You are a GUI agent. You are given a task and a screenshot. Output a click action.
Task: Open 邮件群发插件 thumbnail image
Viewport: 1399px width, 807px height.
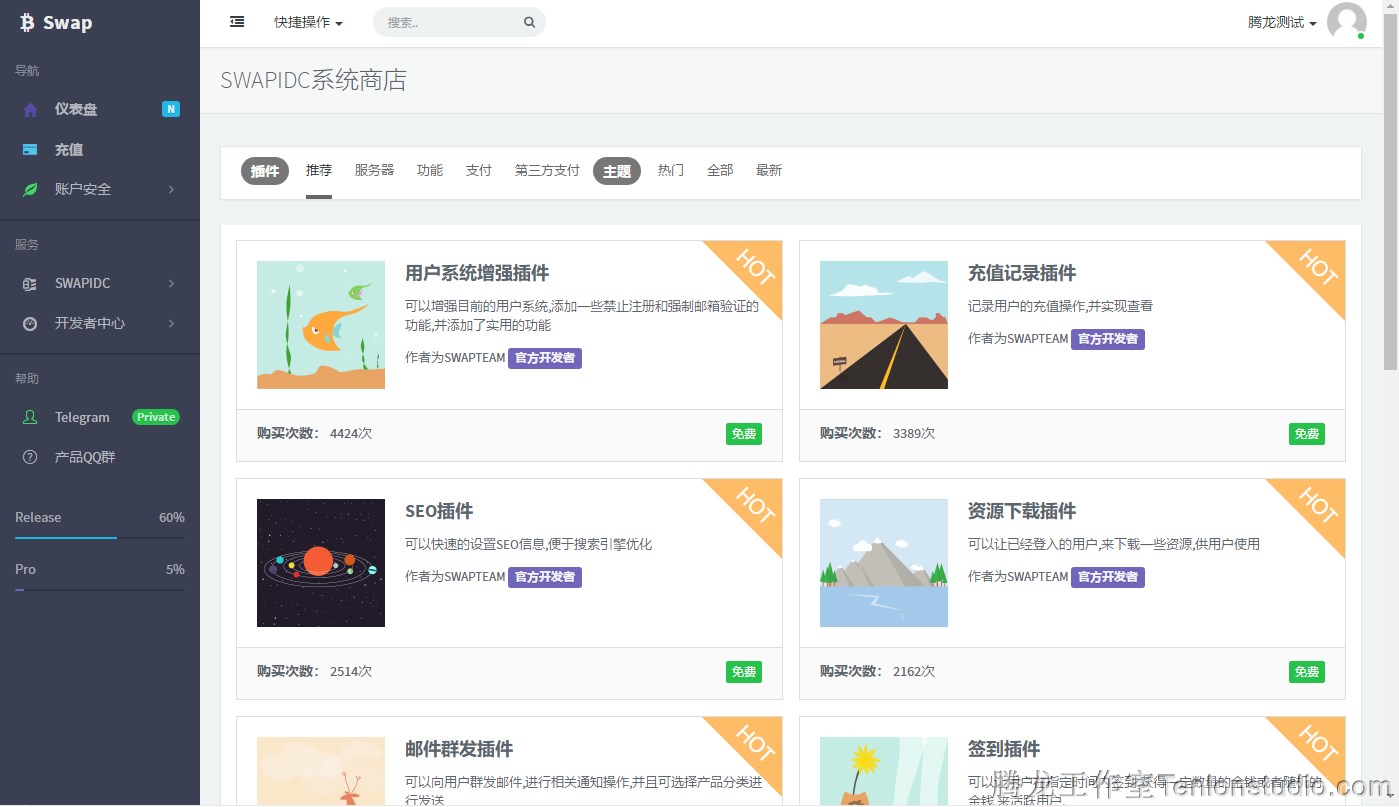[321, 771]
